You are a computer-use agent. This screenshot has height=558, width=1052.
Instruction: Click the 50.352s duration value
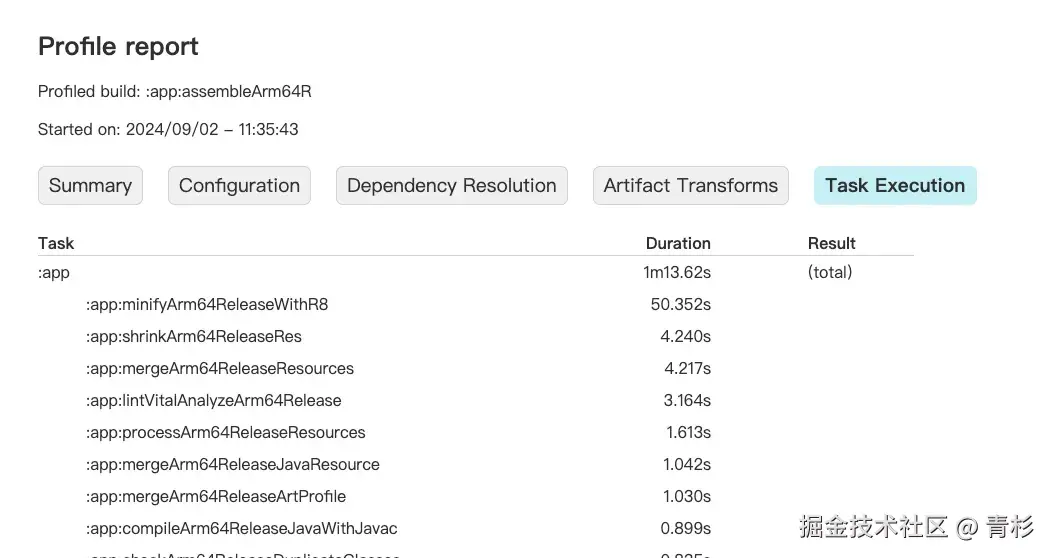tap(680, 304)
